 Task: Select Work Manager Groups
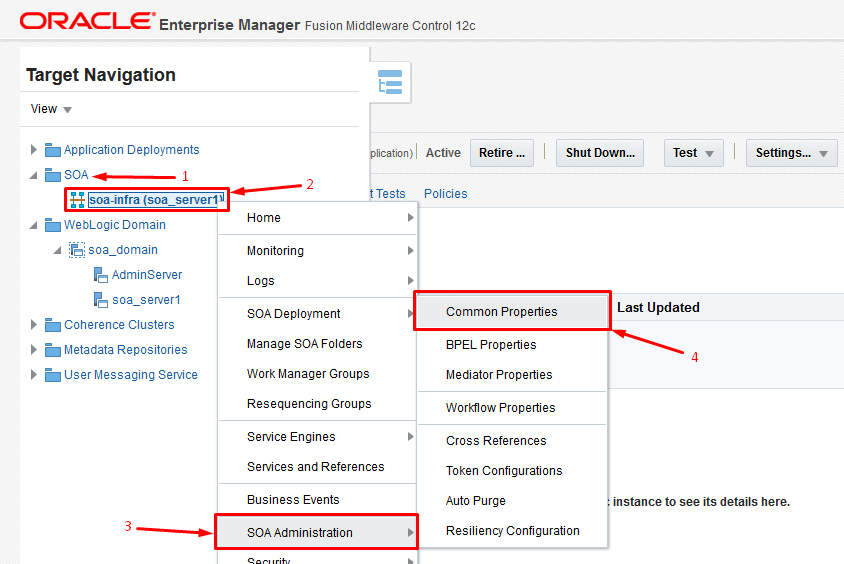(x=318, y=374)
